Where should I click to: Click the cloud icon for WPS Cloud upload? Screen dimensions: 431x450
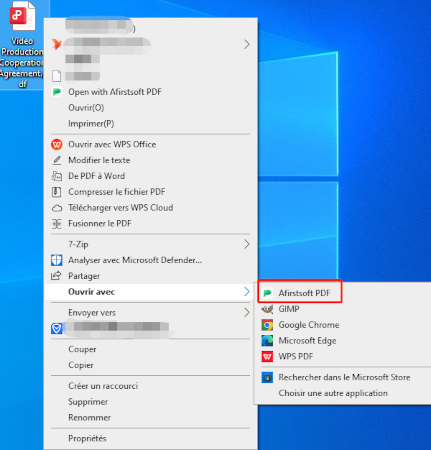tap(57, 208)
